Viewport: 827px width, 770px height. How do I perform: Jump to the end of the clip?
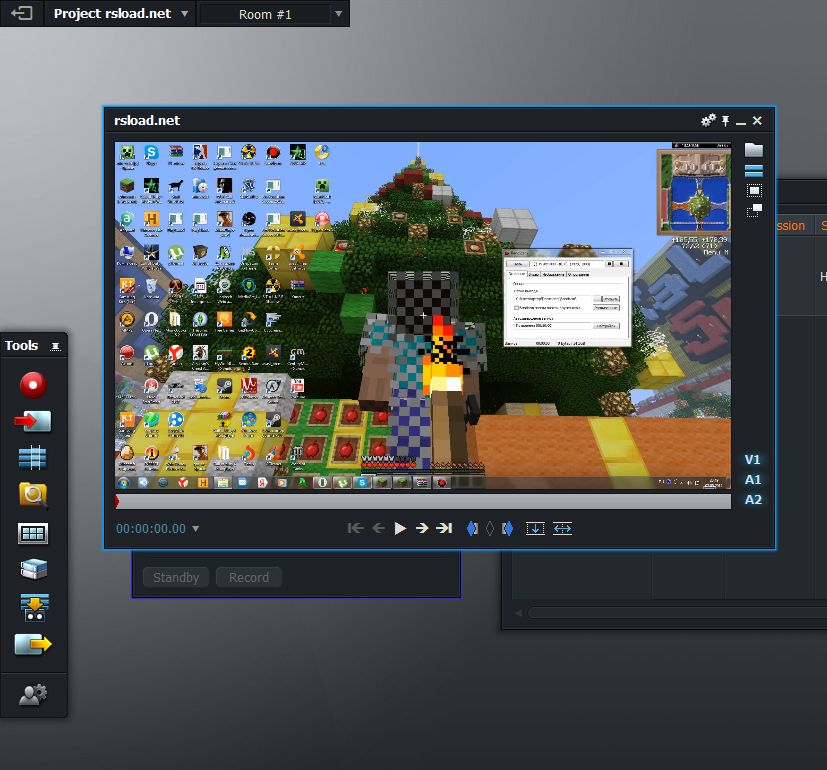[444, 528]
